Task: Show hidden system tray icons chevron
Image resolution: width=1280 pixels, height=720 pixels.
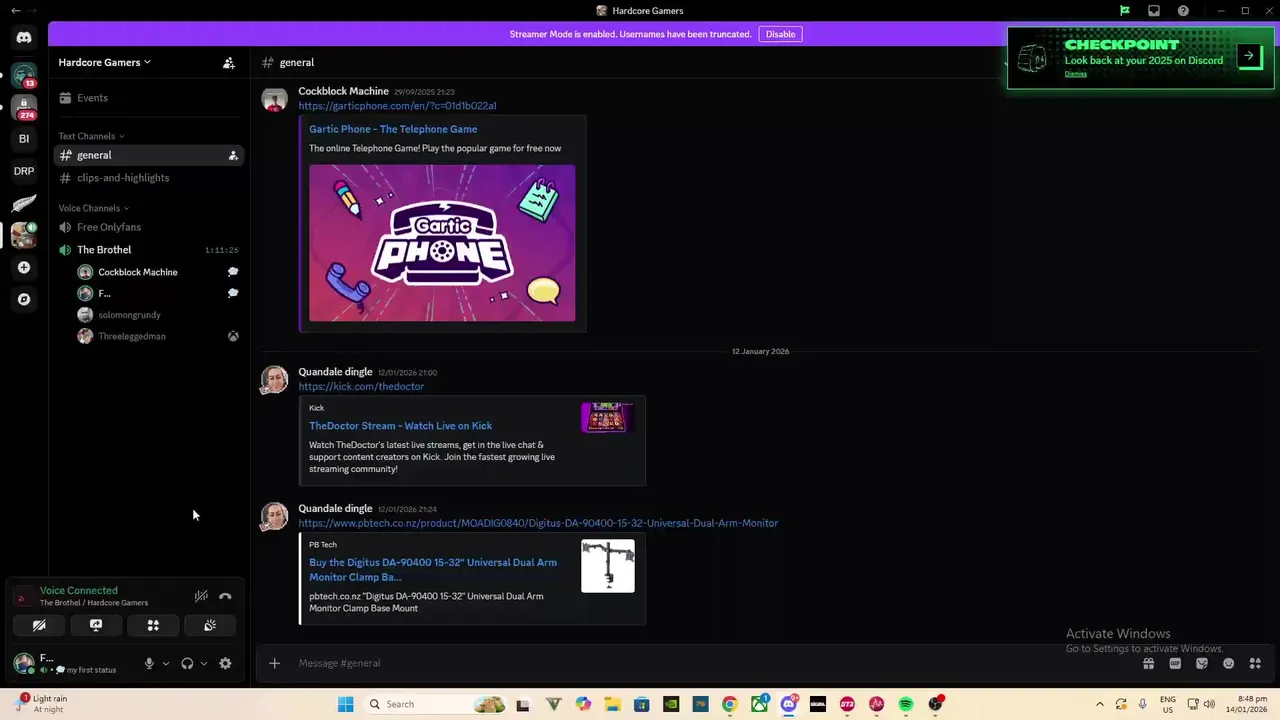Action: point(1100,704)
